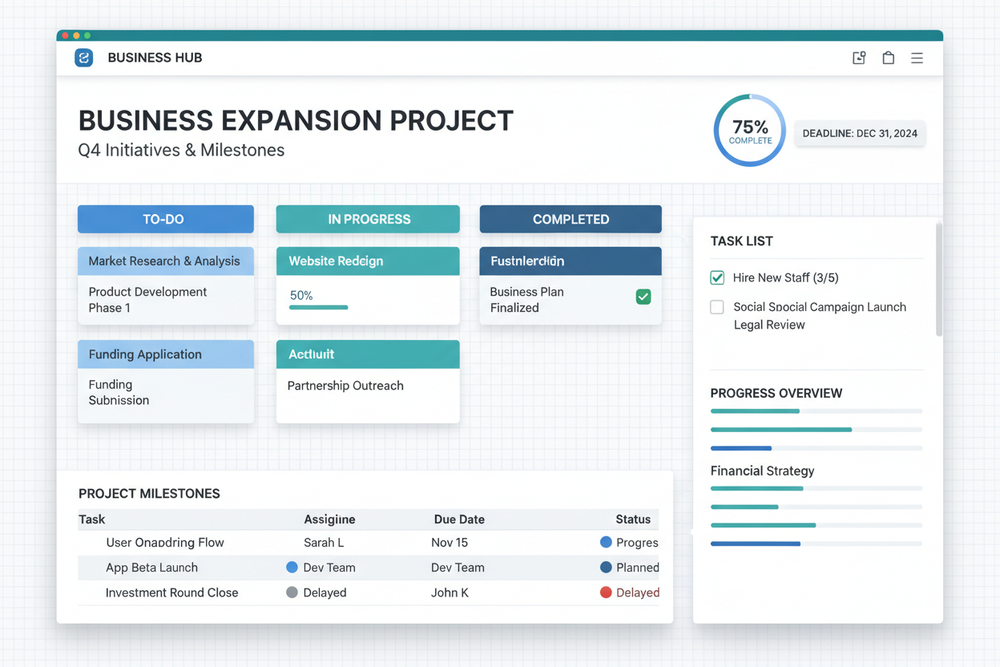Click the Product Development Phase 1 text
Viewport: 1000px width, 667px height.
[x=147, y=300]
